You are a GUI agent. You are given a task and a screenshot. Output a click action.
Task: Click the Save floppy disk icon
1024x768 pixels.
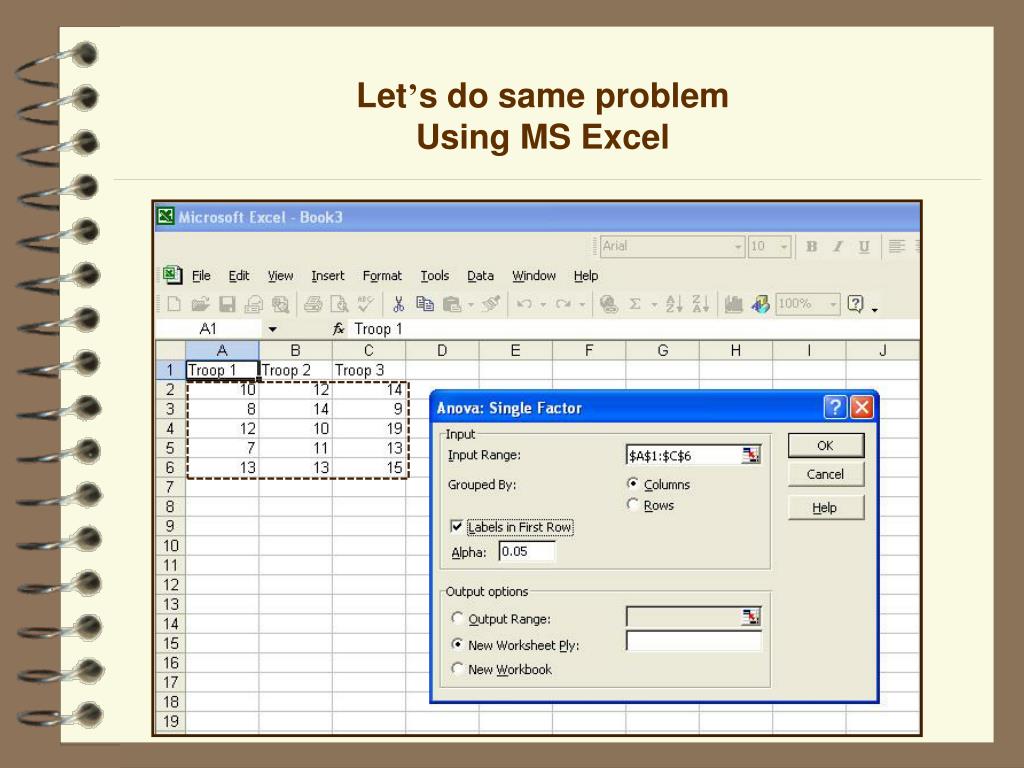[227, 304]
